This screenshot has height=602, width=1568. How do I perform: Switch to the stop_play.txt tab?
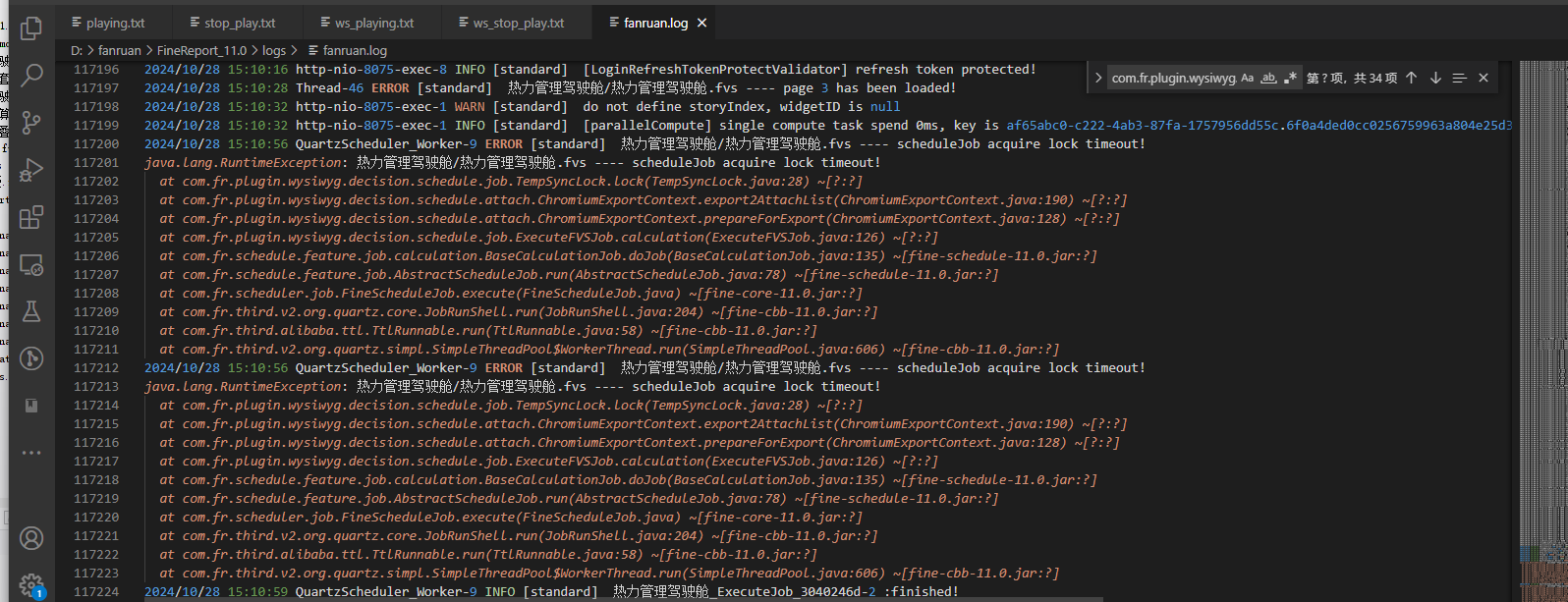point(232,23)
